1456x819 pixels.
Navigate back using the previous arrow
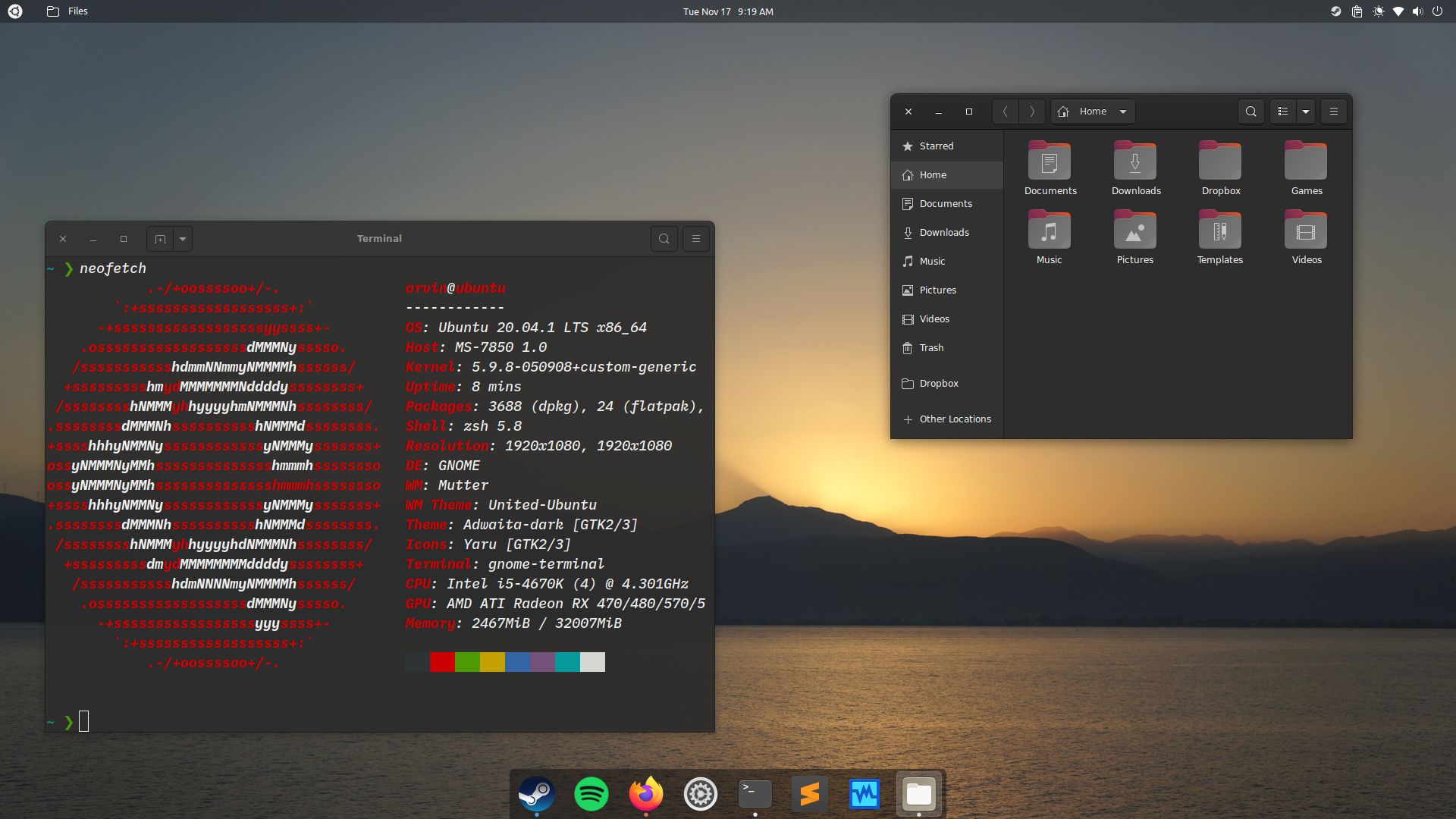(x=1006, y=111)
